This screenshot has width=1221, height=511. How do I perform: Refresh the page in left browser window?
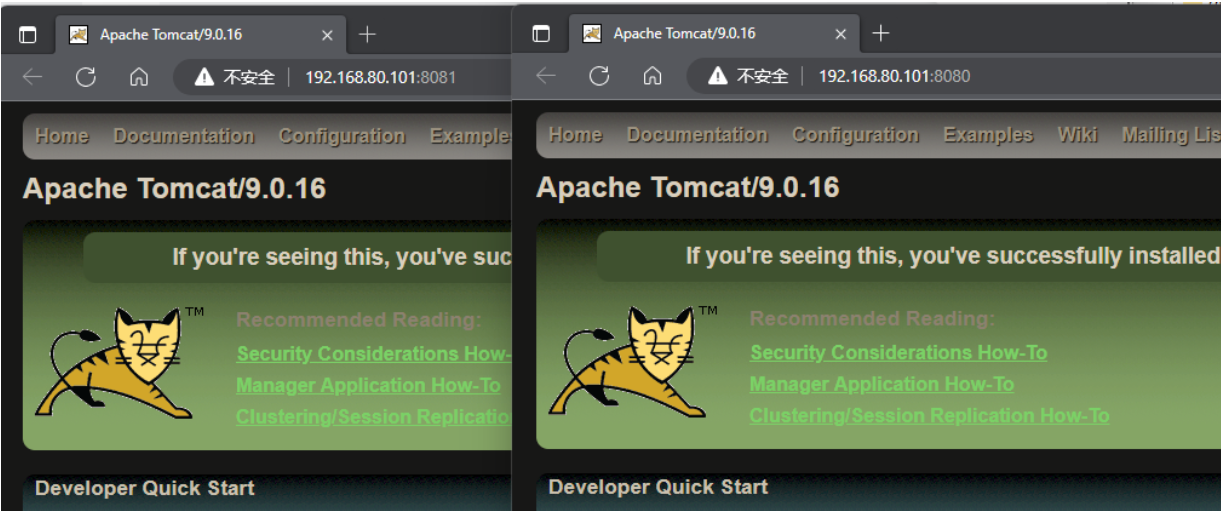click(86, 77)
